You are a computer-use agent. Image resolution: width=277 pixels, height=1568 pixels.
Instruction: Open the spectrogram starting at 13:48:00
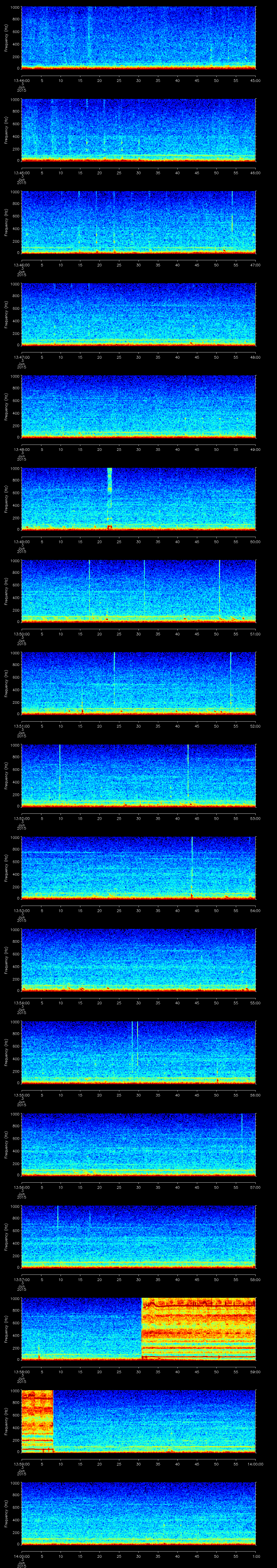coord(138,407)
